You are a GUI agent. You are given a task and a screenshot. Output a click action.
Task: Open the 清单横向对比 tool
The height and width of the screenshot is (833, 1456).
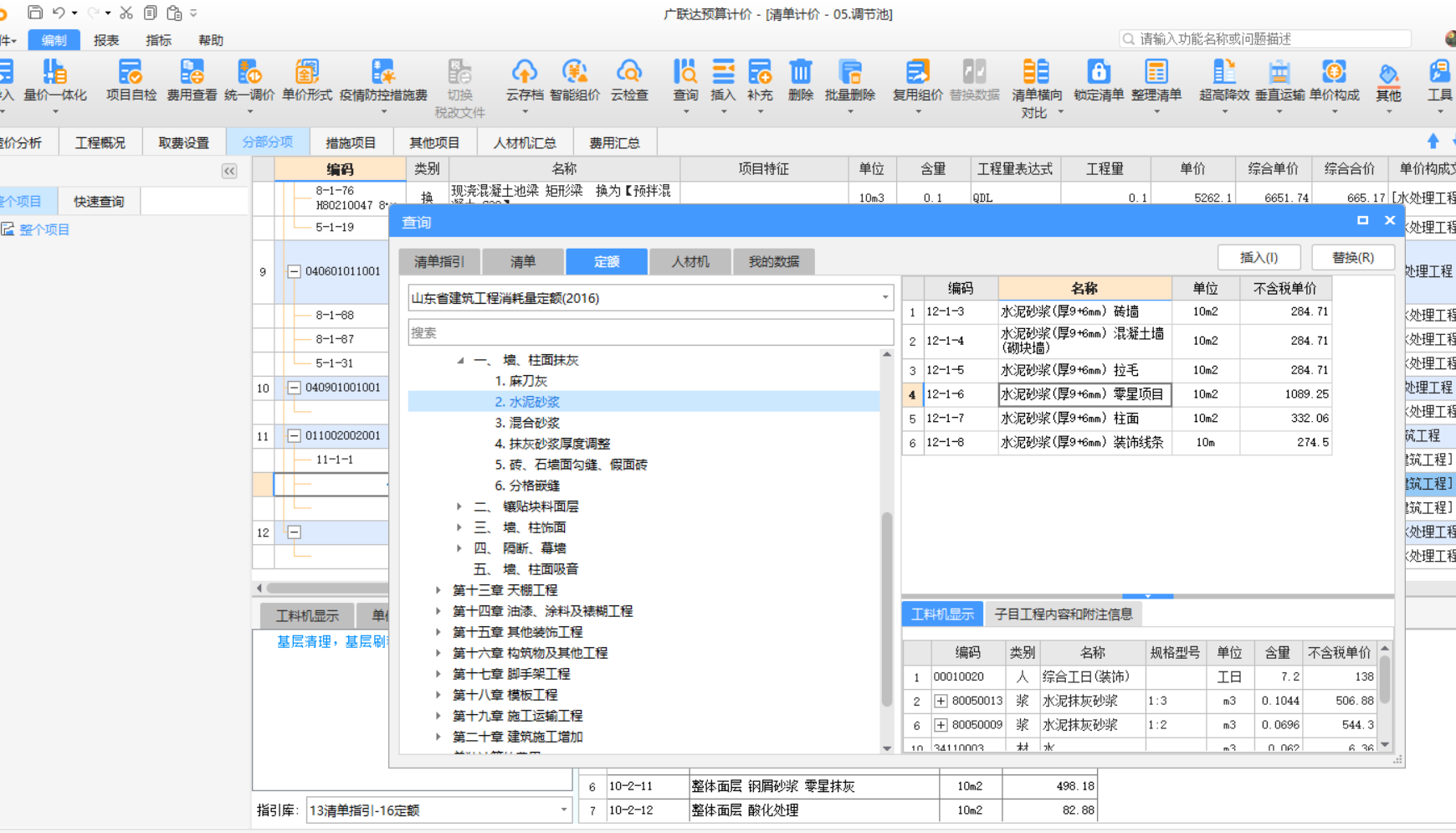[x=1037, y=88]
